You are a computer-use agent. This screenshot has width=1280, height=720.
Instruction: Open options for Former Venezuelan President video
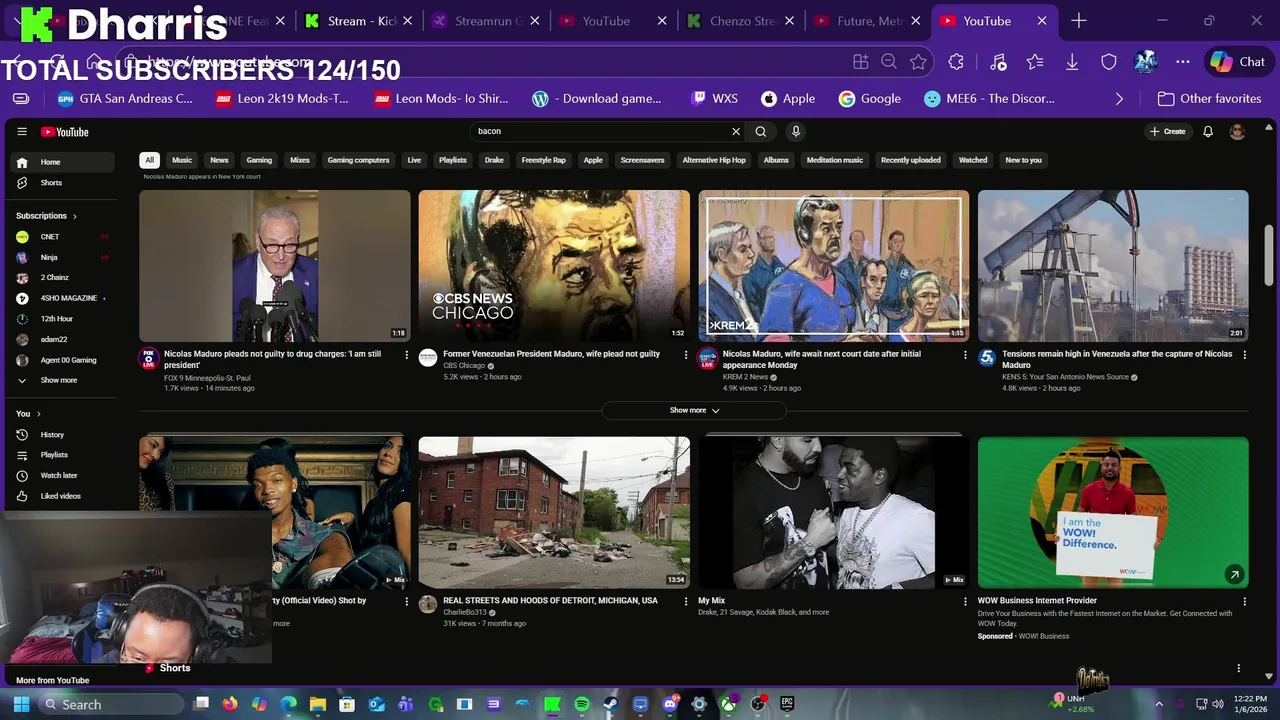coord(686,355)
